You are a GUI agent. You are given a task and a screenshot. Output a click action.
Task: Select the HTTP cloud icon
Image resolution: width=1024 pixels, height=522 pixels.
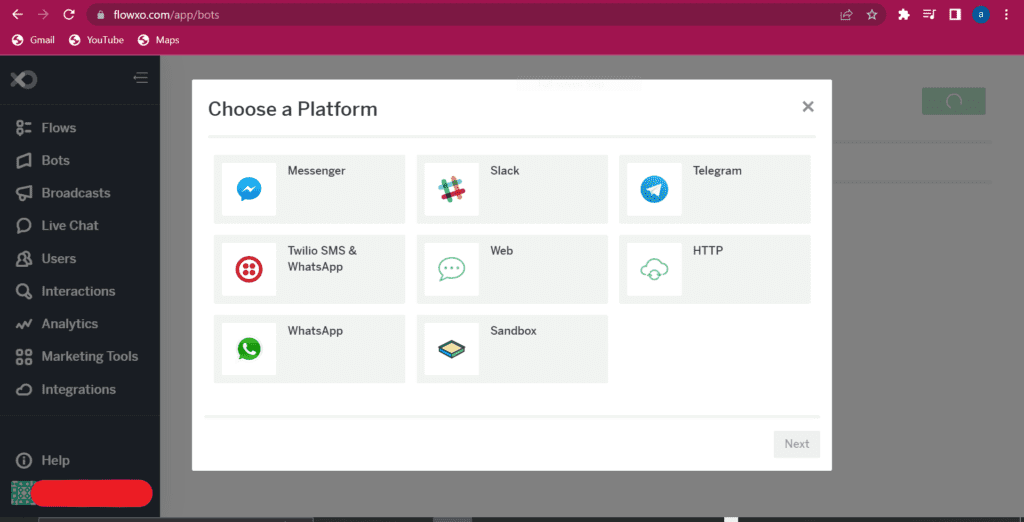point(654,269)
